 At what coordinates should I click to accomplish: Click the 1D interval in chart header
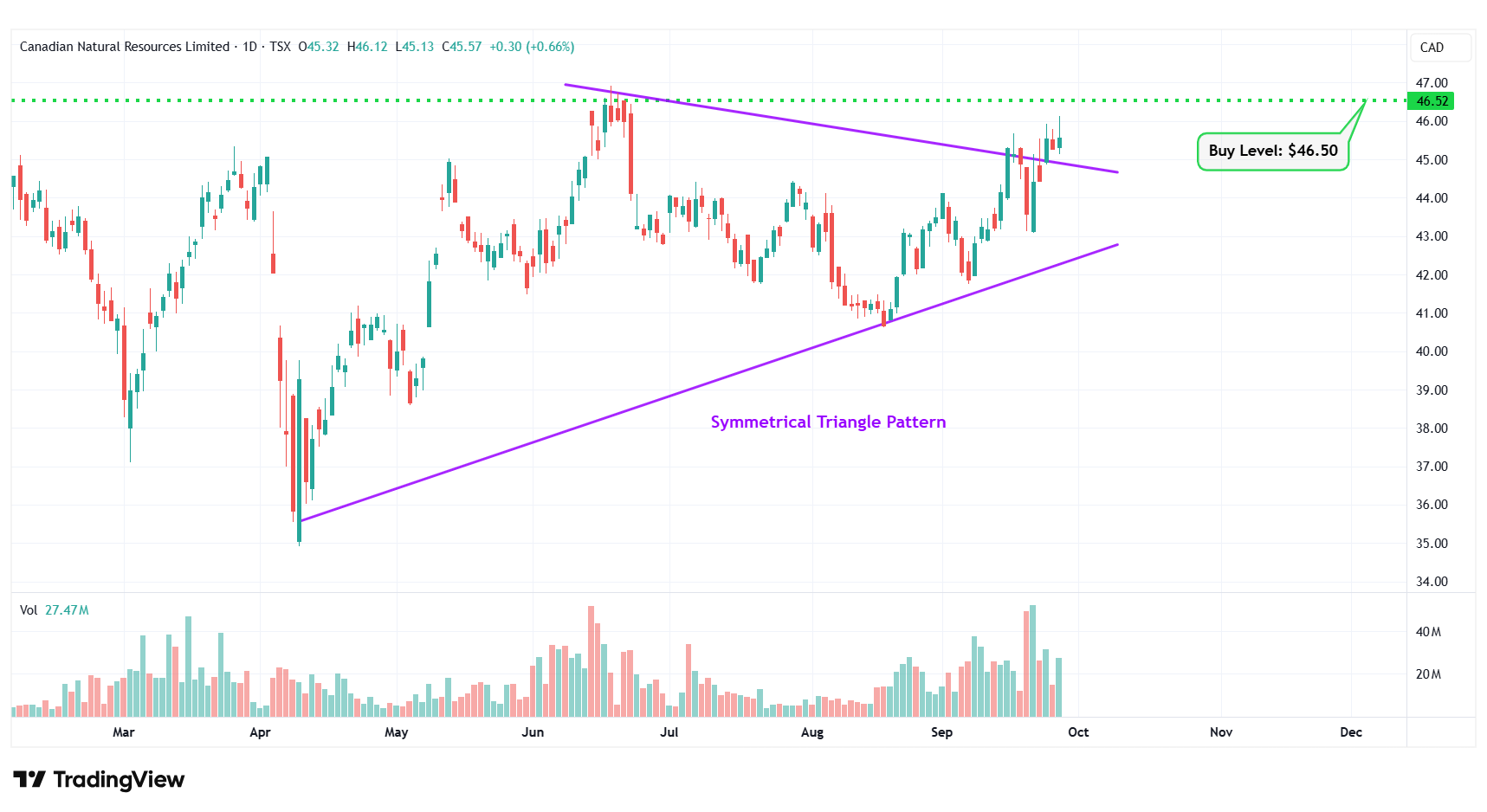click(249, 47)
